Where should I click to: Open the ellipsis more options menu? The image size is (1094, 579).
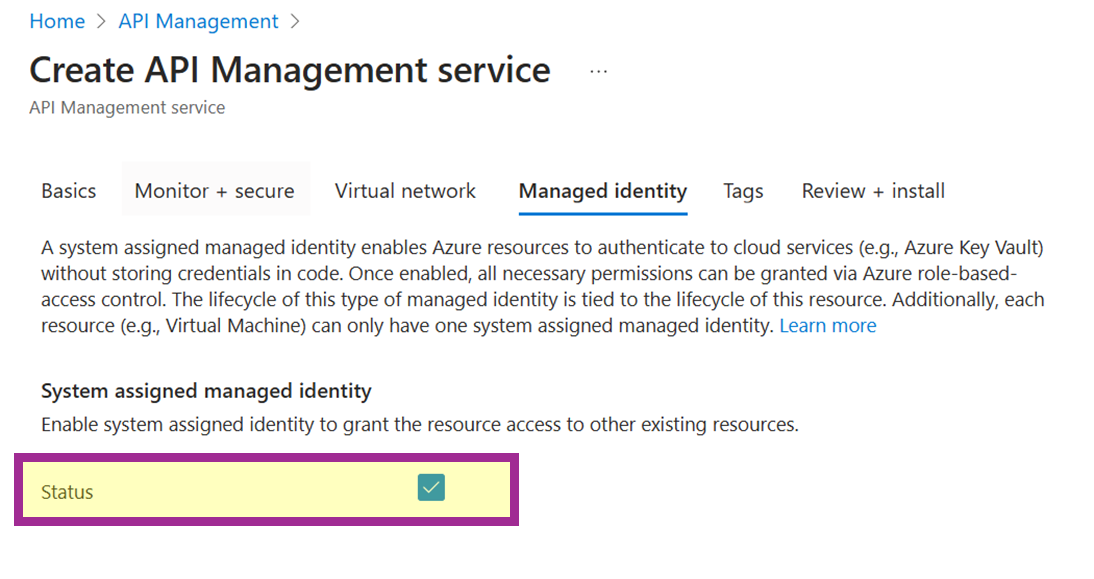point(598,72)
